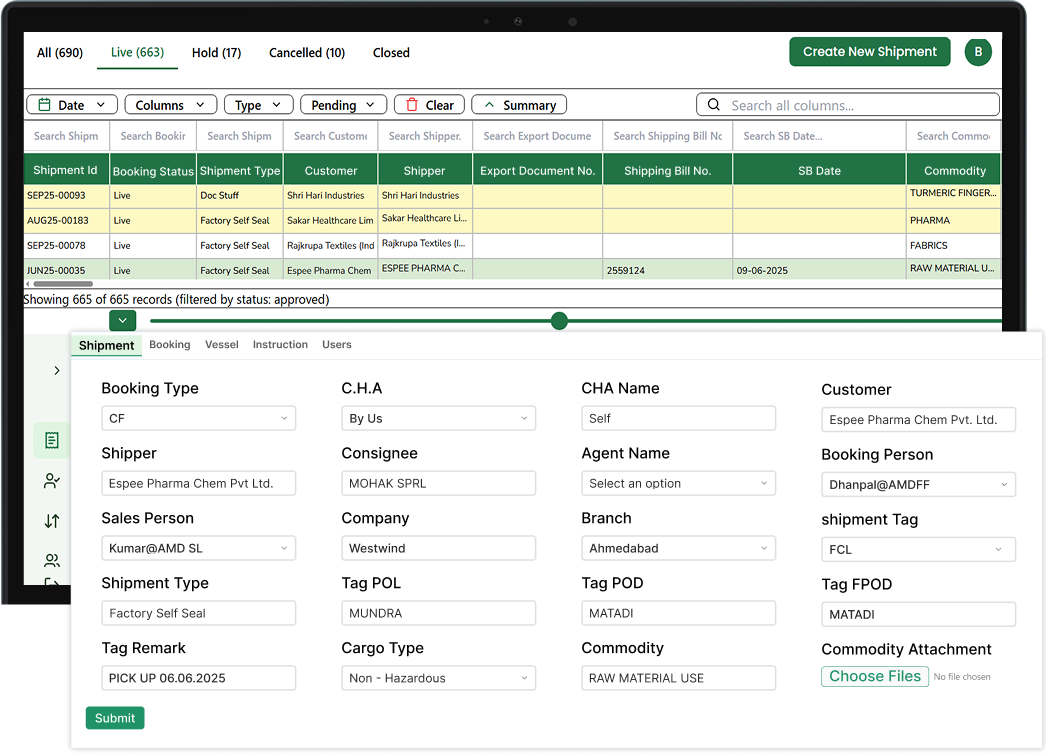Screen dimensions: 1046x755
Task: Open the user verification icon in the sidebar
Action: 52,480
